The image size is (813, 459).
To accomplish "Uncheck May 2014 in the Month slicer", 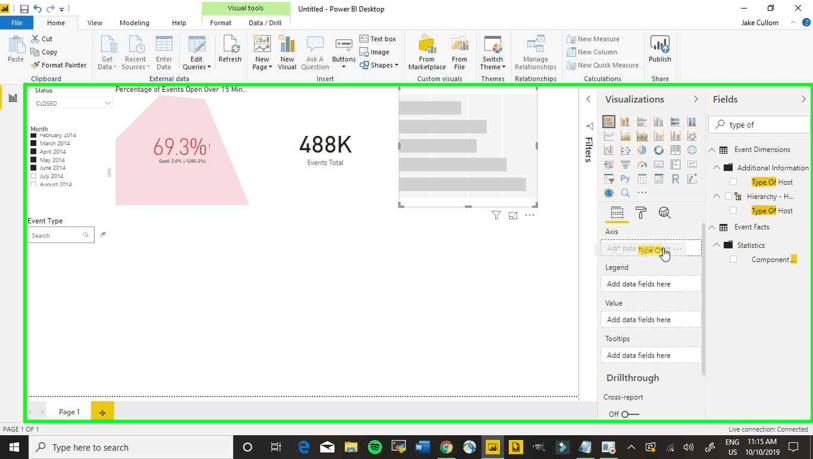I will pos(34,160).
